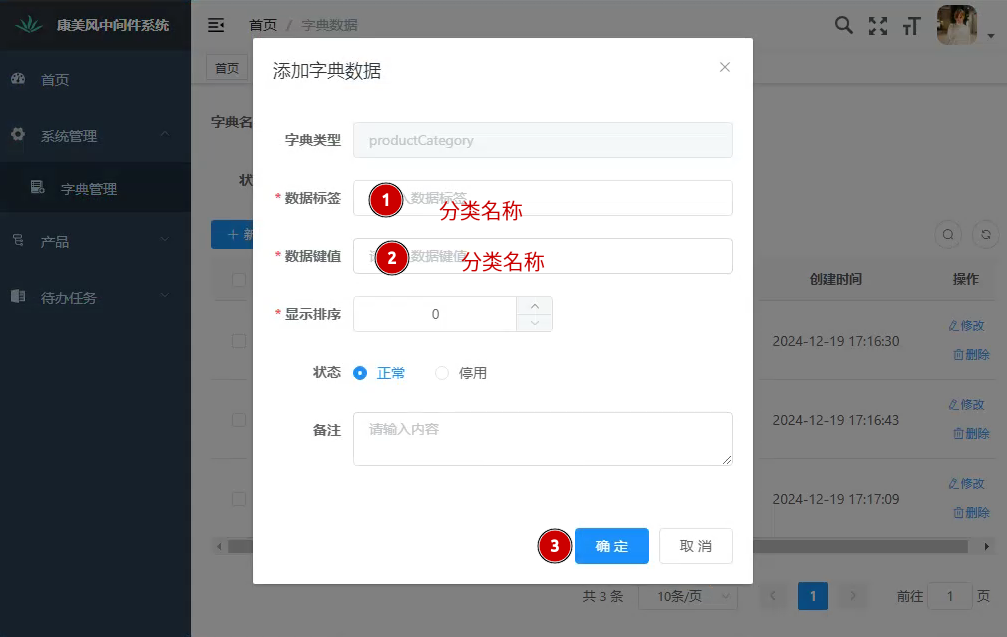Click the refresh icon above the table
The width and height of the screenshot is (1007, 637).
pos(986,234)
